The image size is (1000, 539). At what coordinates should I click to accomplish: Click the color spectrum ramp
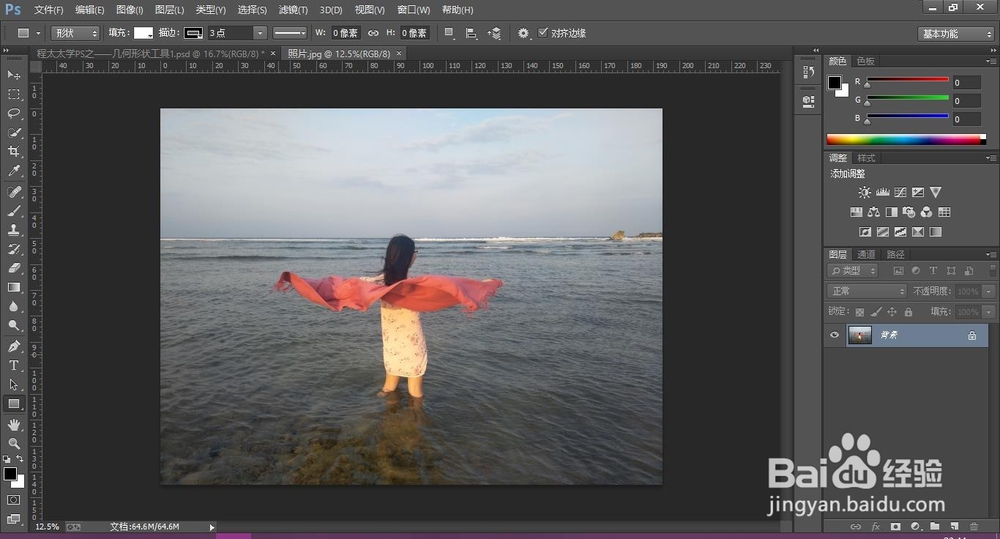906,140
